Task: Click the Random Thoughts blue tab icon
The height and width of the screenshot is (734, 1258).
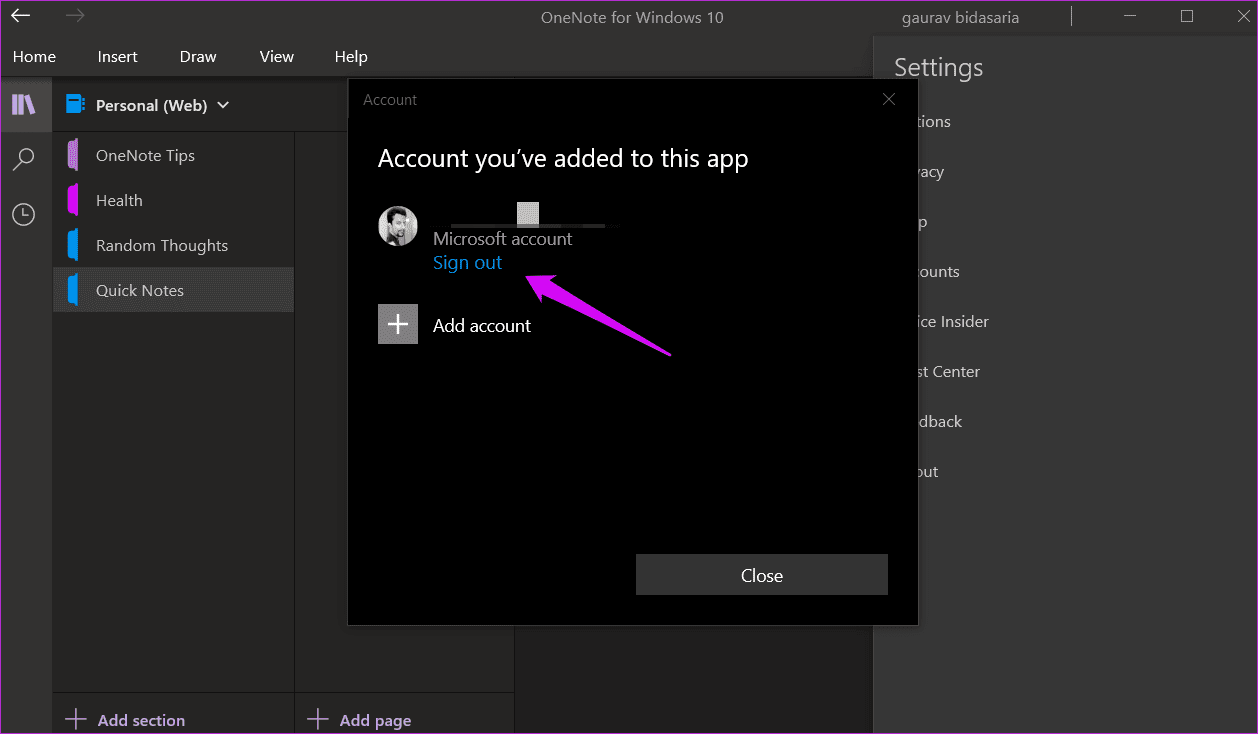Action: [73, 245]
